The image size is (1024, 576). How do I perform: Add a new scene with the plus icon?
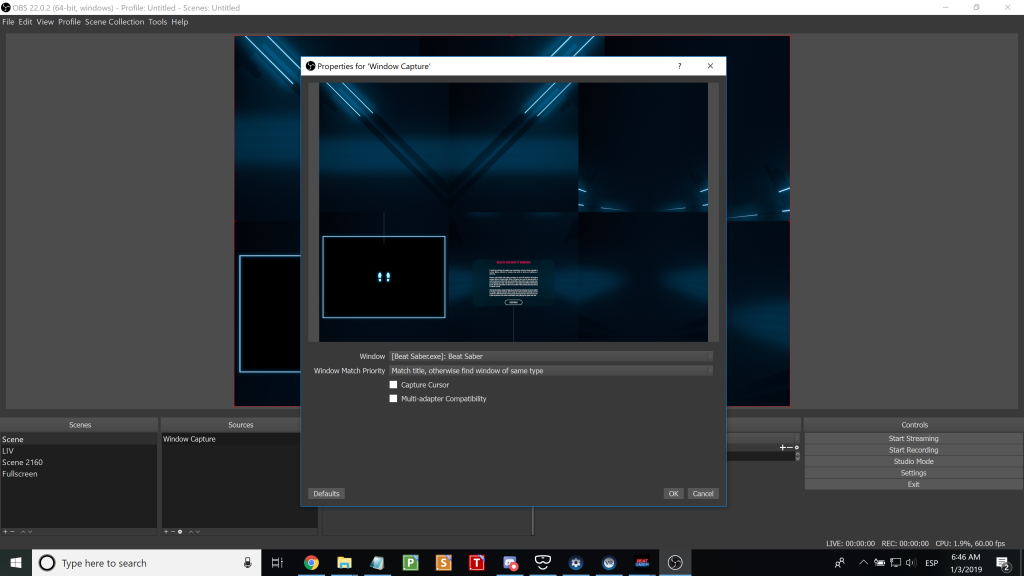[6, 532]
